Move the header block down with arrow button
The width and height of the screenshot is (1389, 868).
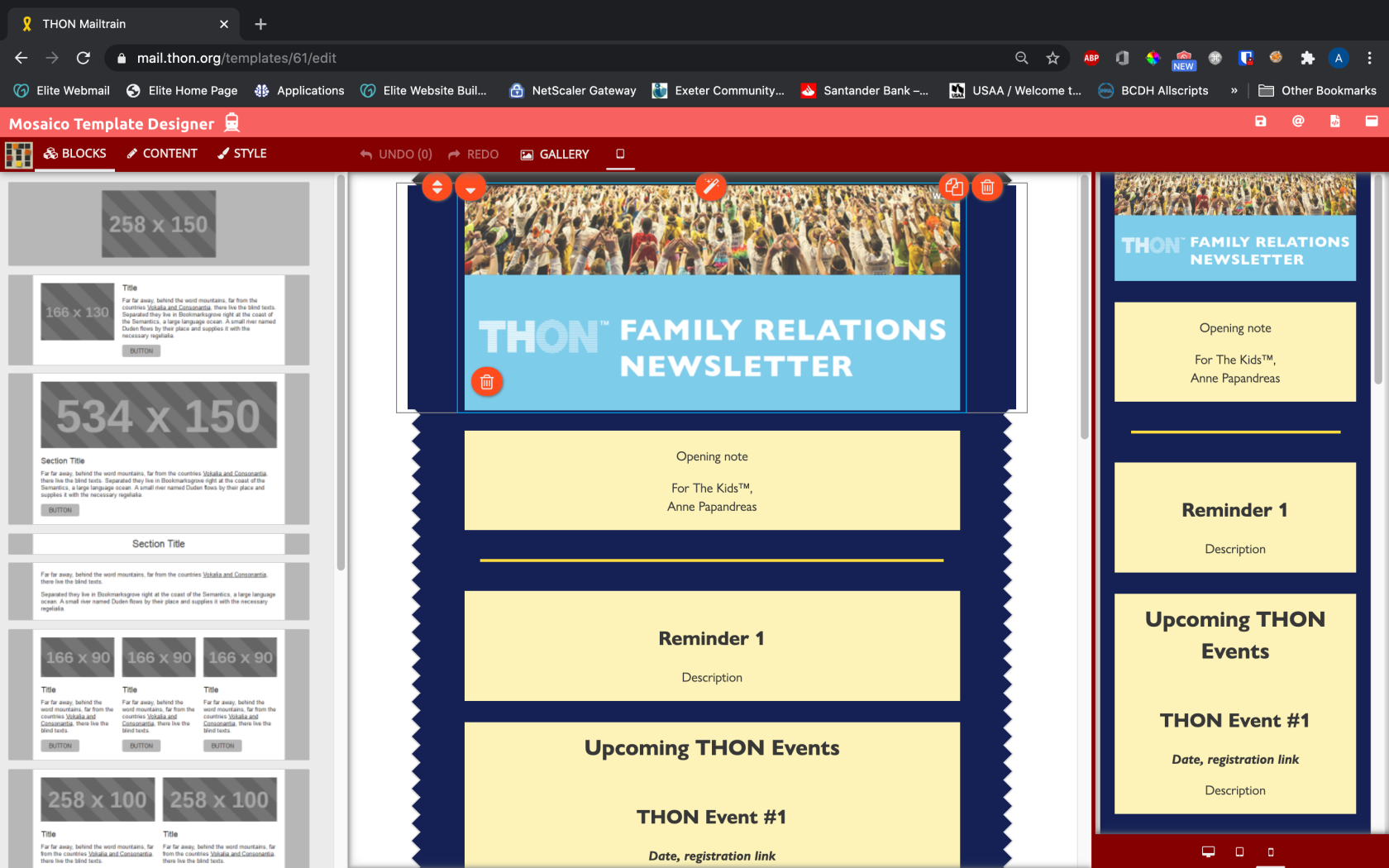[470, 188]
